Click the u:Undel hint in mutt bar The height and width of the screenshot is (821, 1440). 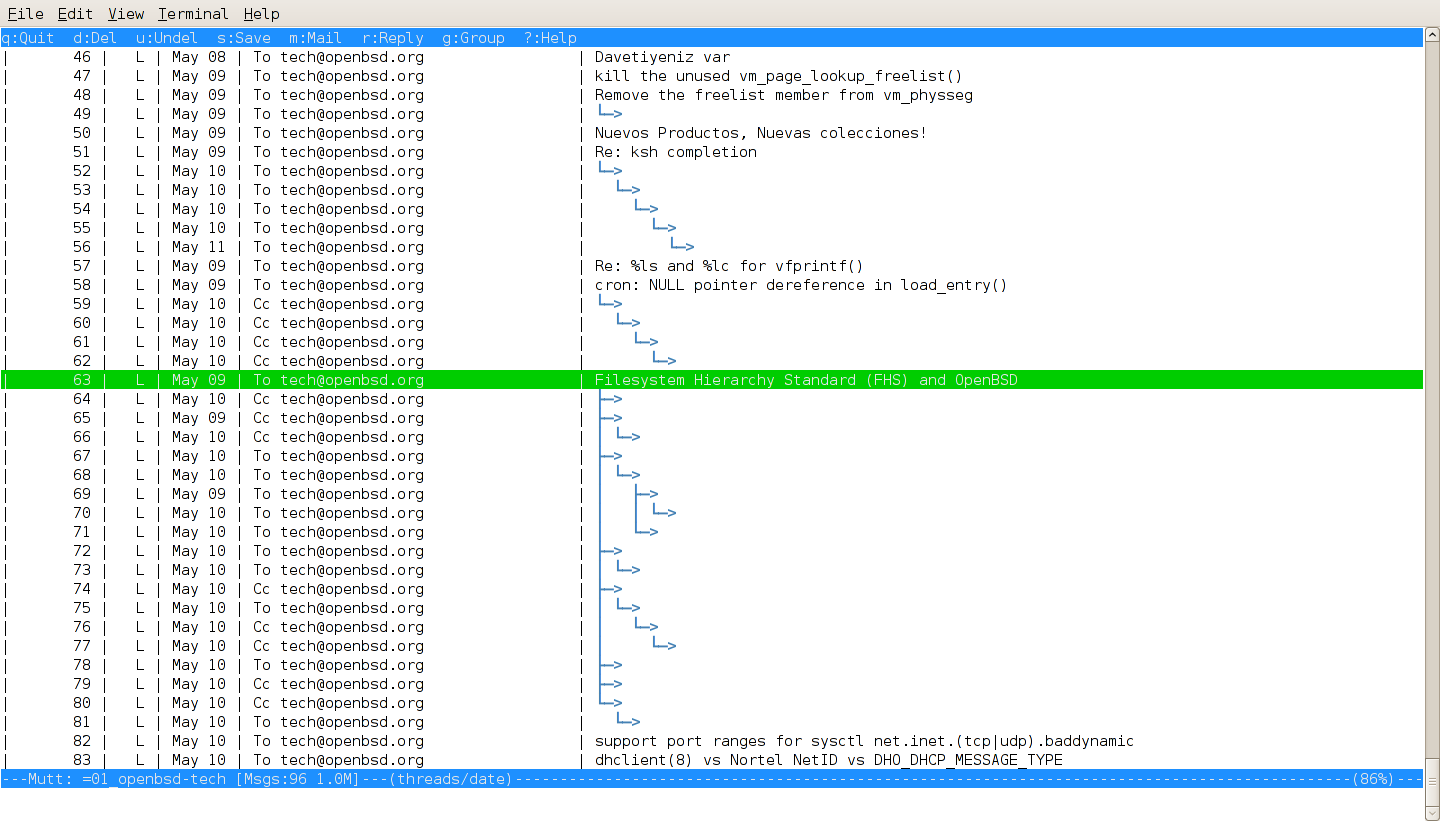[167, 38]
